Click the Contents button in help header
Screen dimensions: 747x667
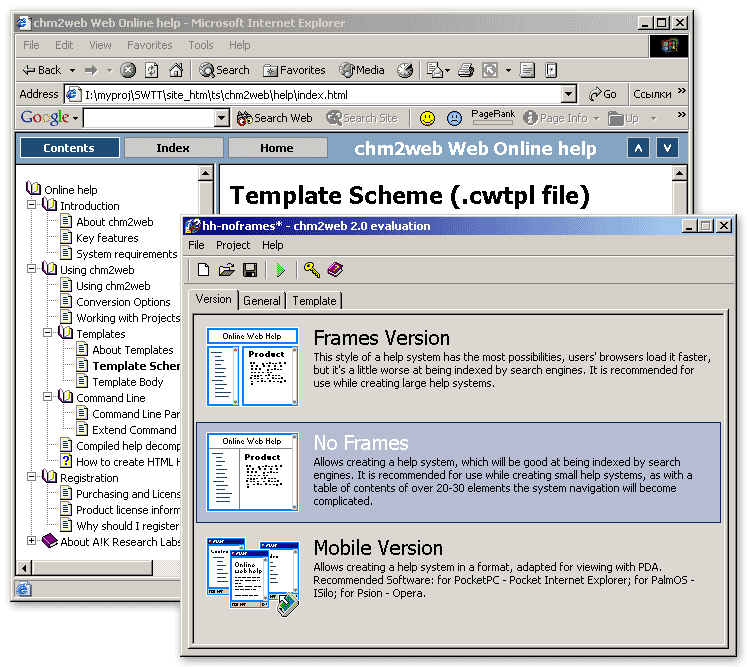tap(70, 148)
